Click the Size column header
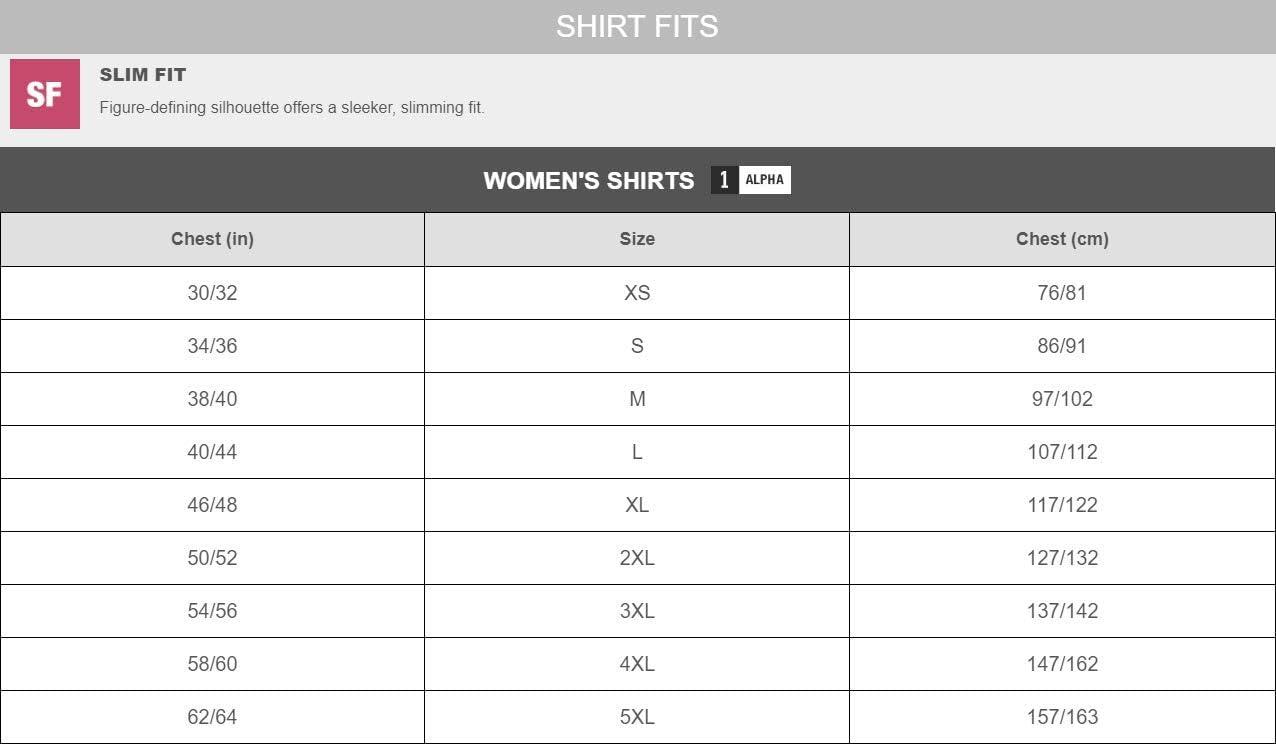This screenshot has width=1276, height=744. [x=637, y=239]
